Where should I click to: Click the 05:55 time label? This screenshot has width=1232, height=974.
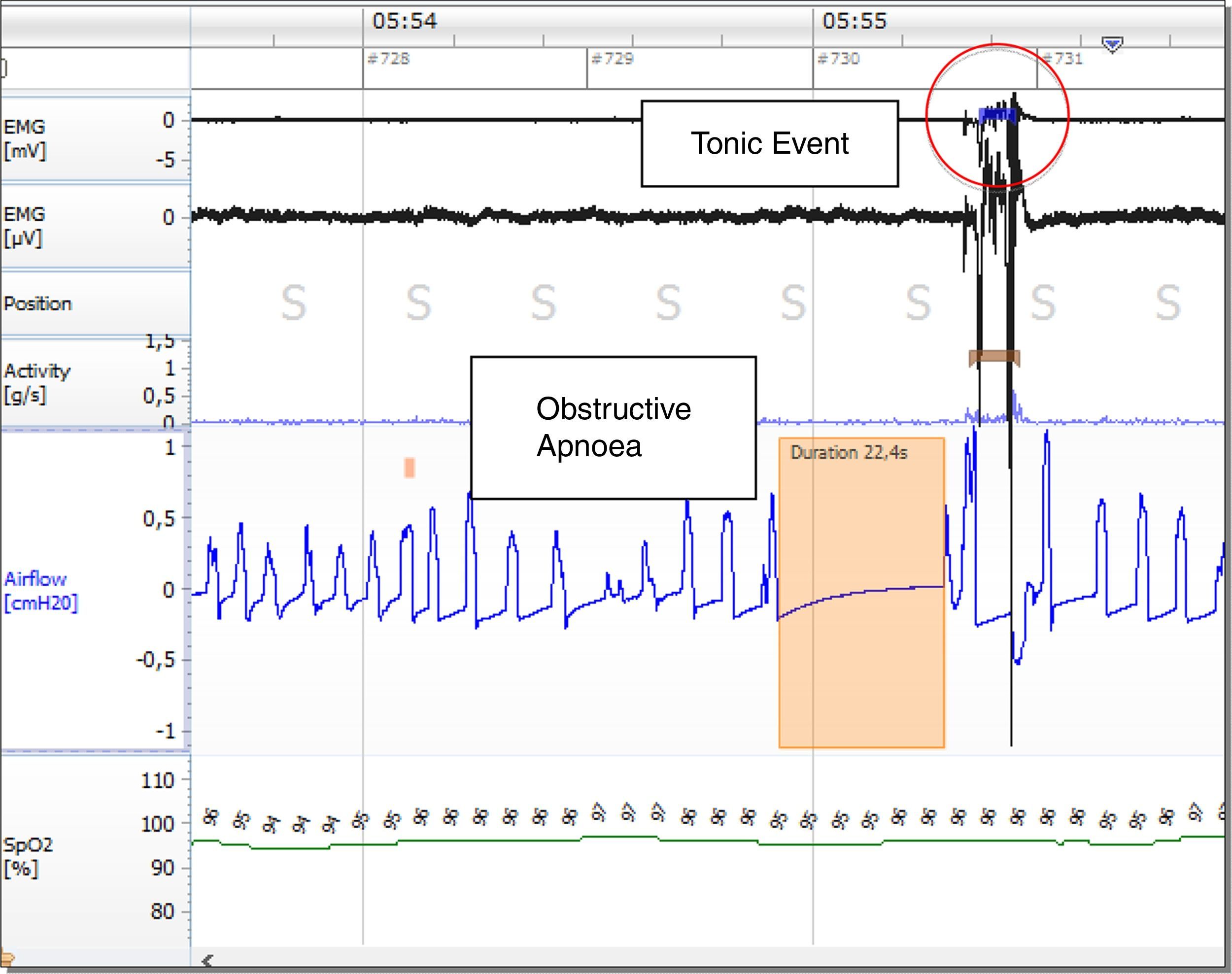pos(854,22)
